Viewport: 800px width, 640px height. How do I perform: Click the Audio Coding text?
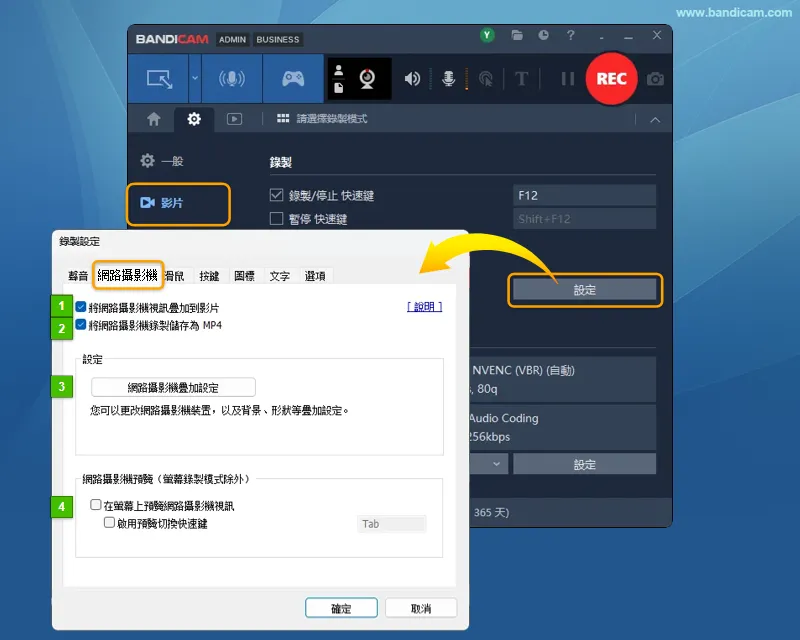pos(504,418)
